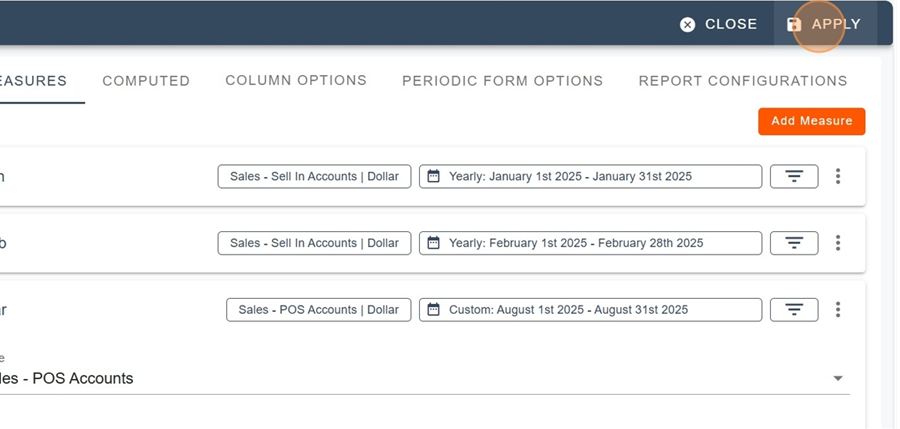Image resolution: width=900 pixels, height=429 pixels.
Task: Open the Report Configurations tab
Action: (743, 81)
